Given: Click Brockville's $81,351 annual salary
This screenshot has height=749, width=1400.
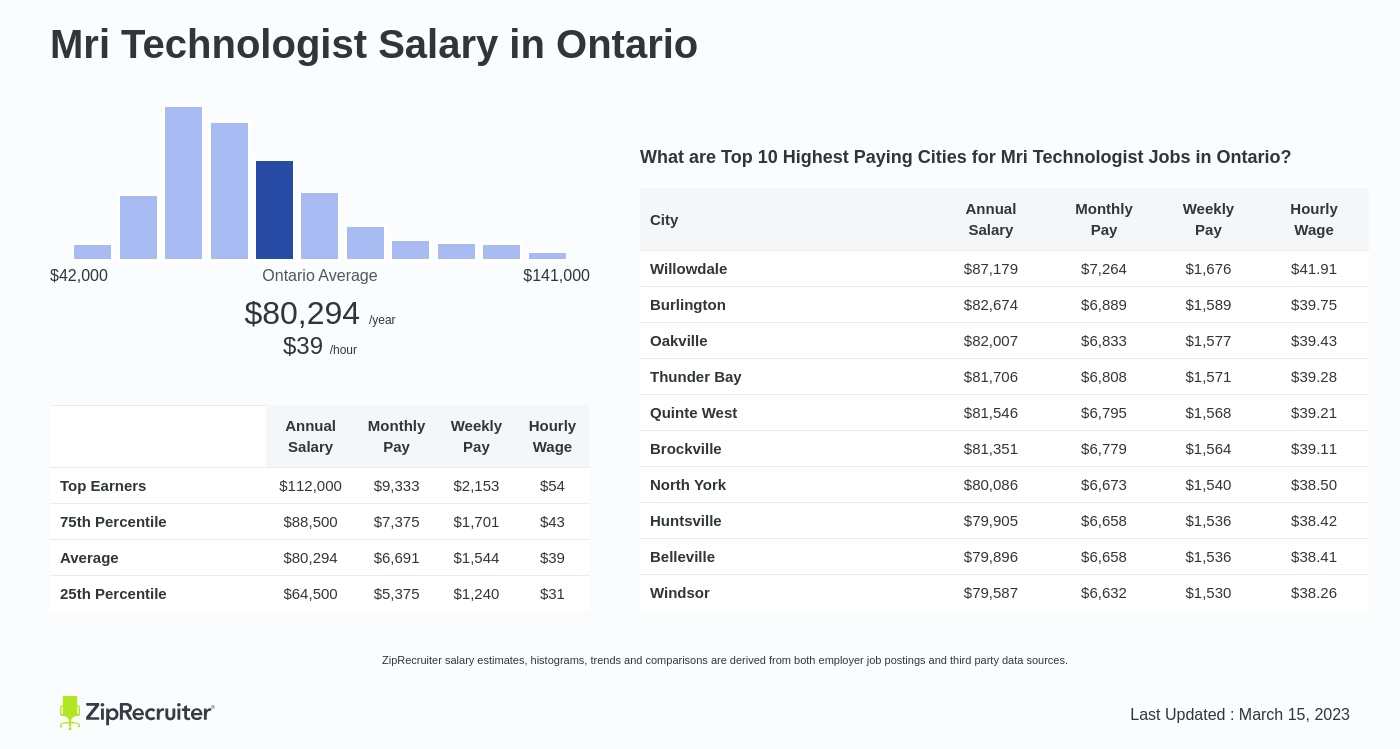Looking at the screenshot, I should [991, 449].
